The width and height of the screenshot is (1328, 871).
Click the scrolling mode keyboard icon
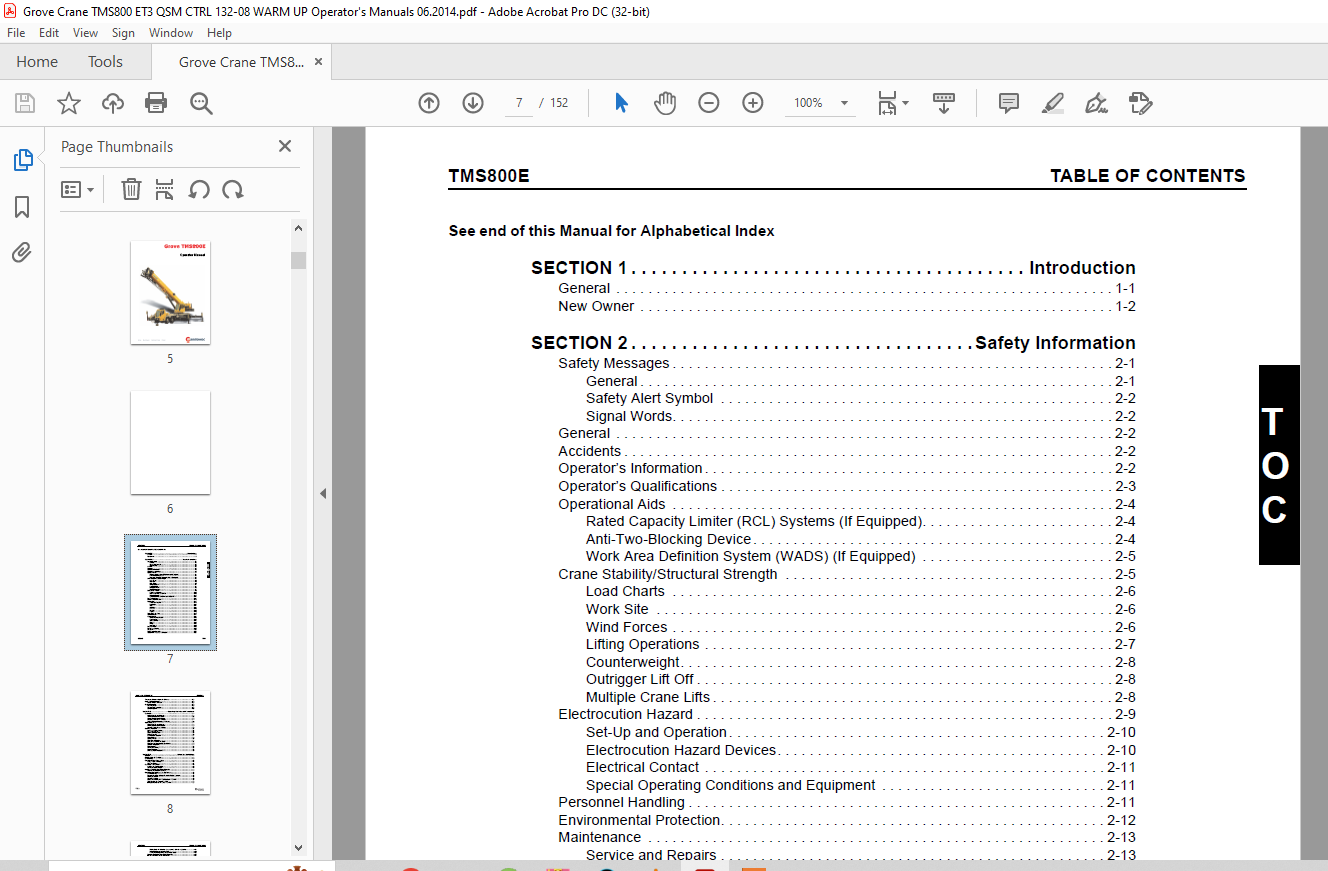[944, 103]
